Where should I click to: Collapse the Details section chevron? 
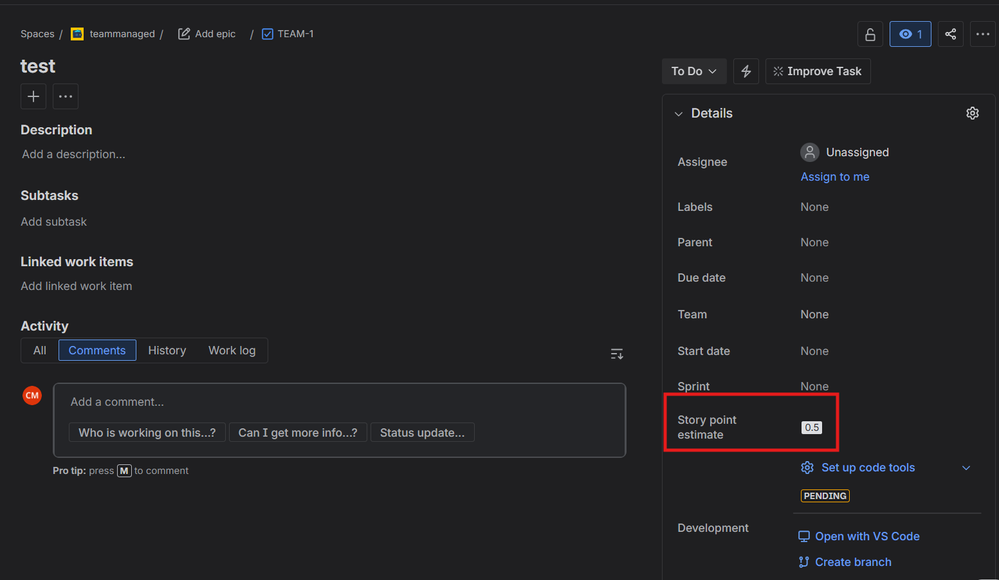(678, 113)
